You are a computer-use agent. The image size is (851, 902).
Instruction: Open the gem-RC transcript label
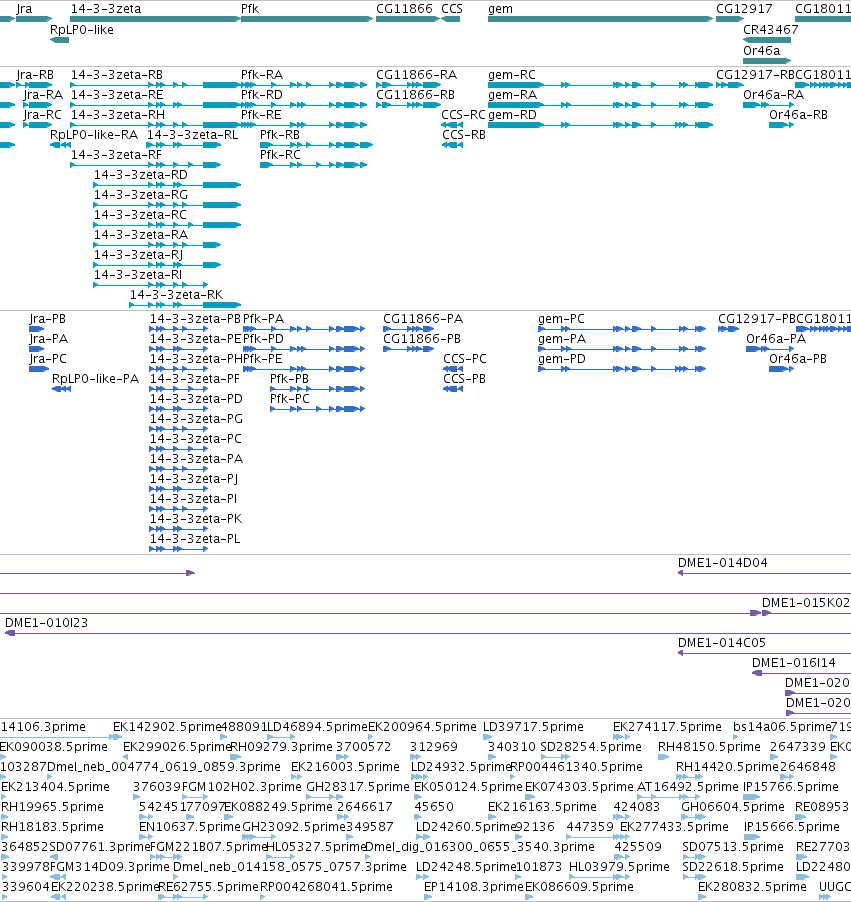[512, 75]
